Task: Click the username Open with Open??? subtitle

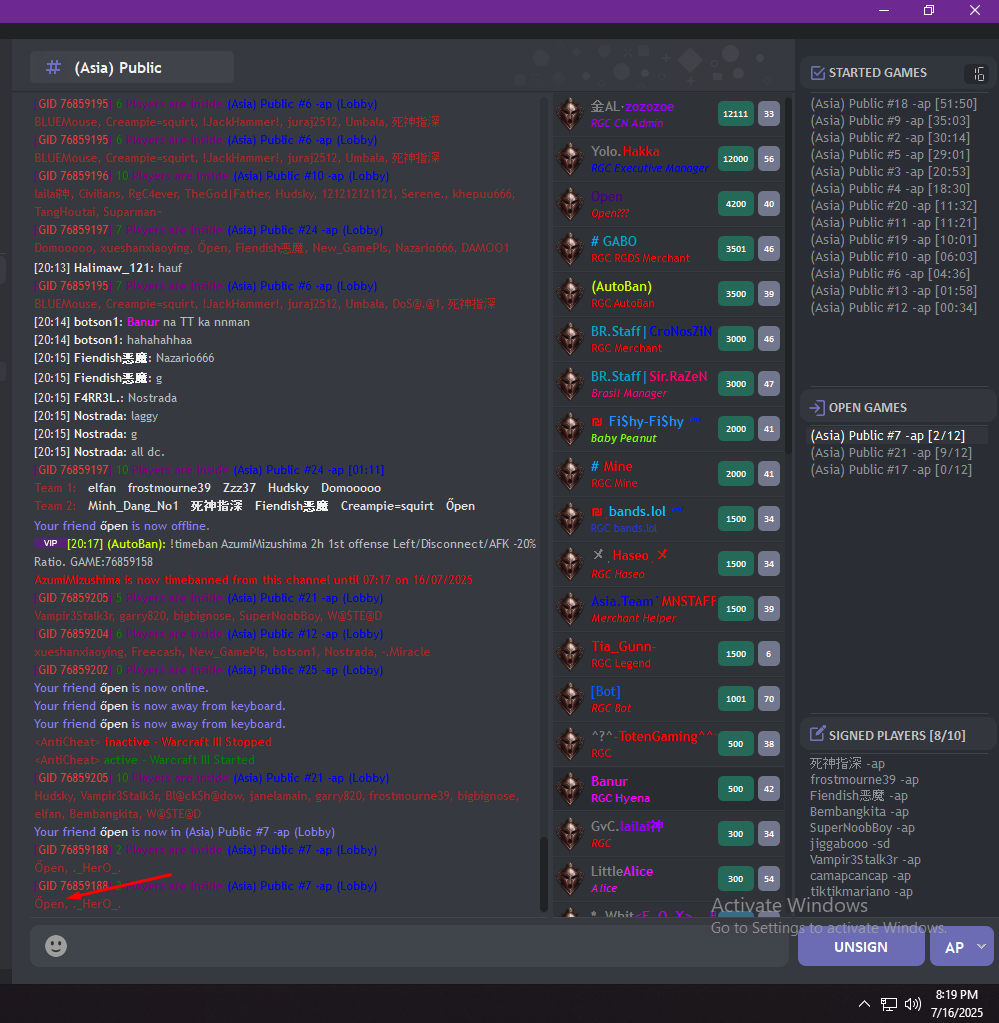Action: click(606, 196)
